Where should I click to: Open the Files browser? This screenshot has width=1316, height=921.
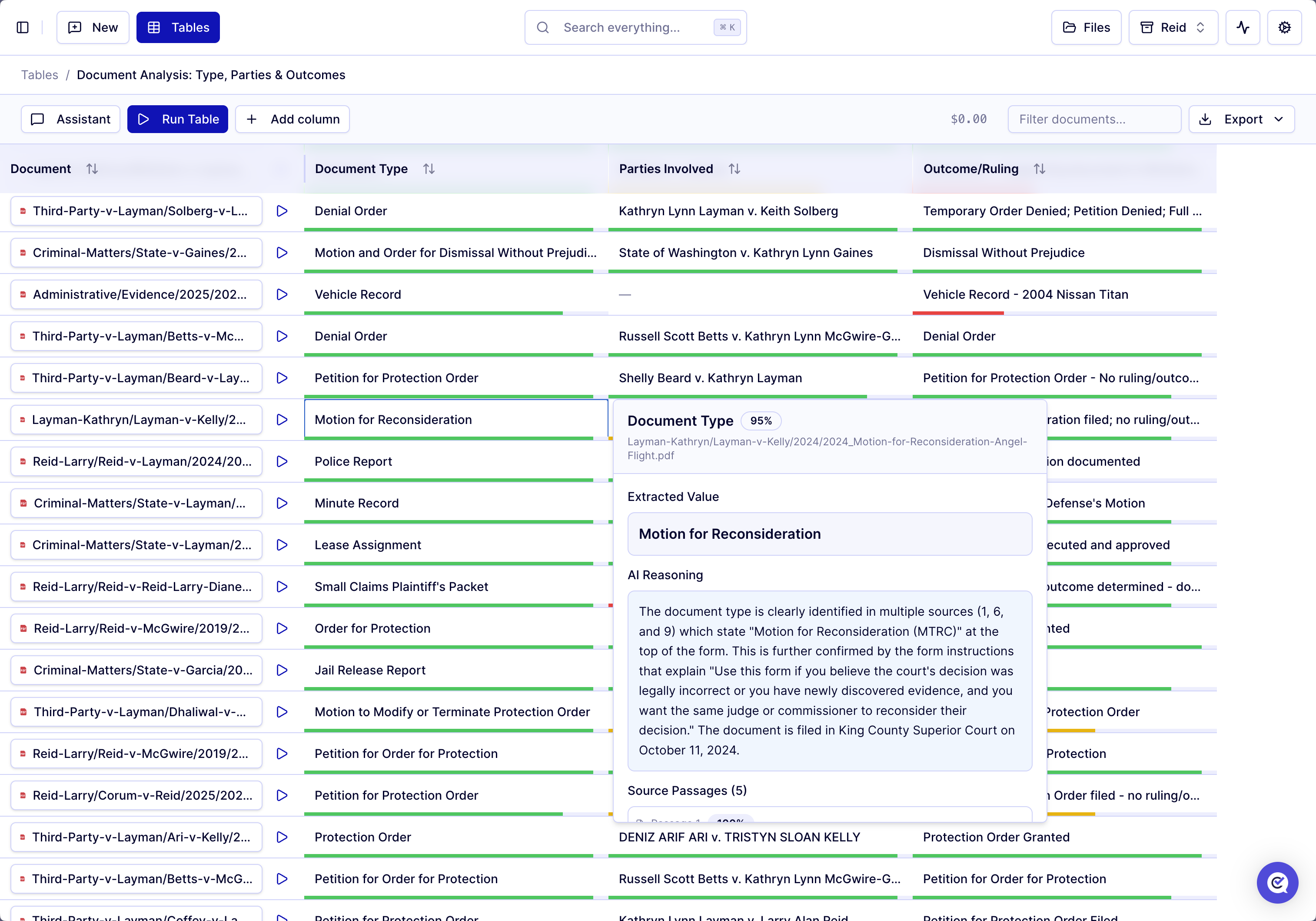pos(1086,27)
